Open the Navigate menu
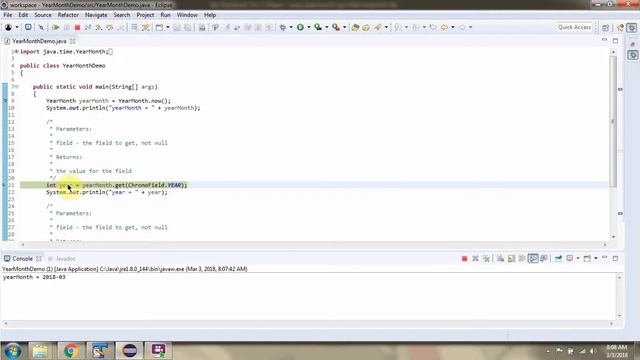640x360 pixels. [96, 15]
